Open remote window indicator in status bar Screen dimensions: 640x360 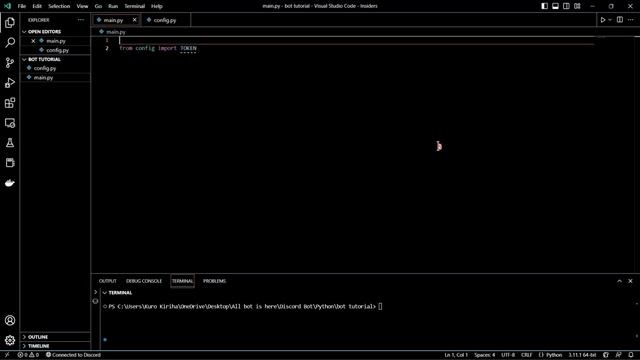(7, 355)
